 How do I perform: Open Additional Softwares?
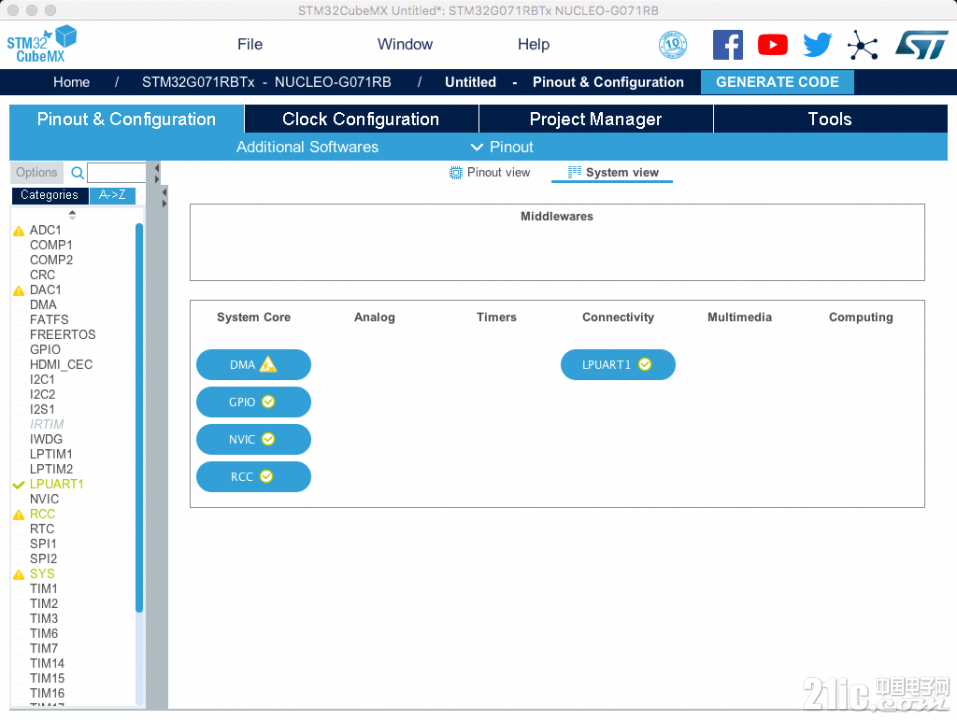tap(308, 147)
